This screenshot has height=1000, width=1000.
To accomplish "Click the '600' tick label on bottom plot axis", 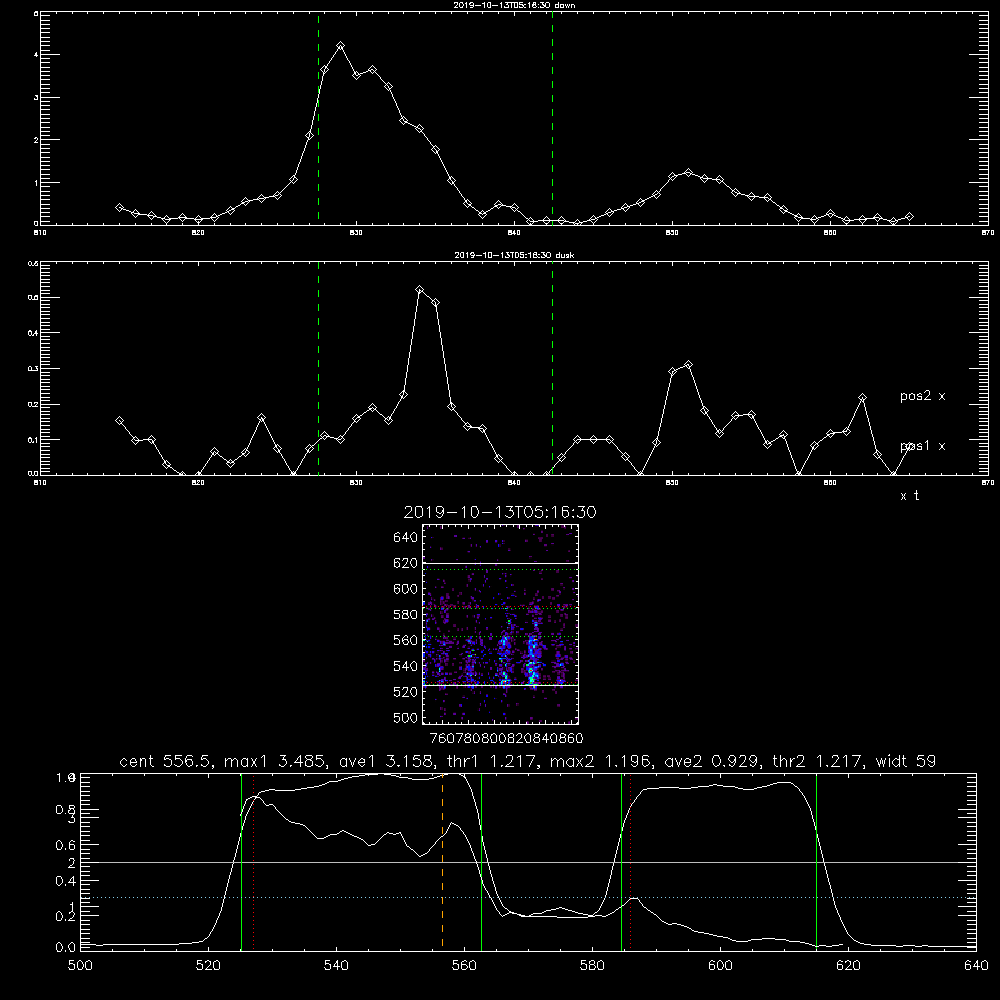I will (x=721, y=966).
